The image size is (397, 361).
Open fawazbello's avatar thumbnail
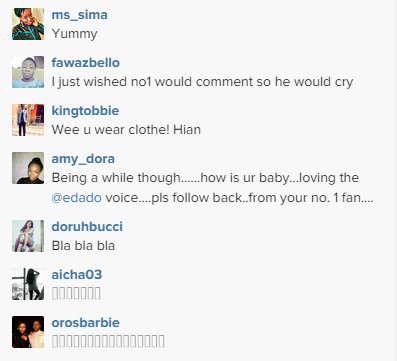pyautogui.click(x=28, y=72)
